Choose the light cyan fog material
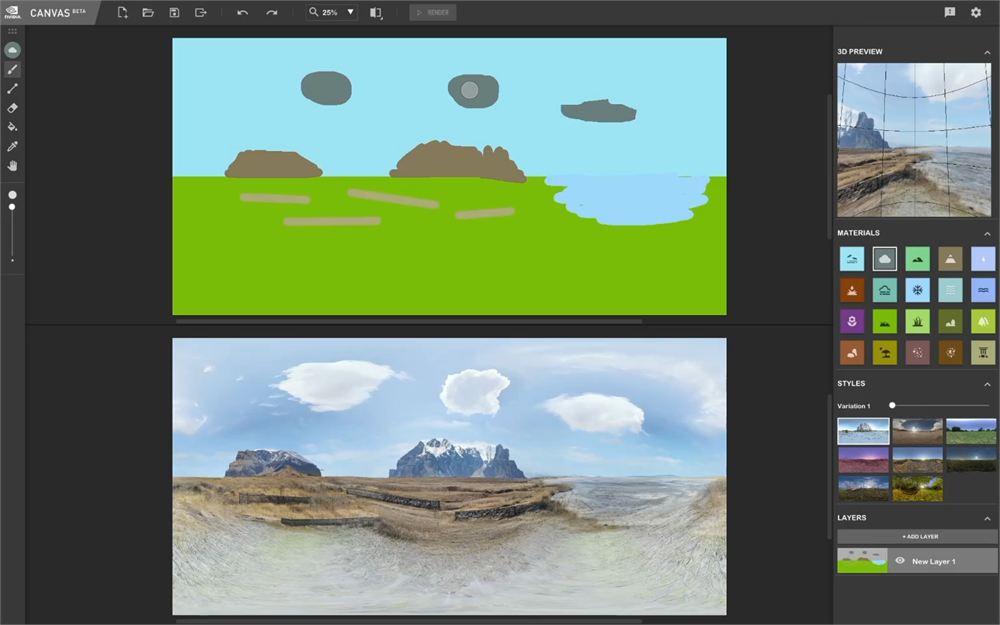Screen dimensions: 1000x625 pyautogui.click(x=852, y=259)
